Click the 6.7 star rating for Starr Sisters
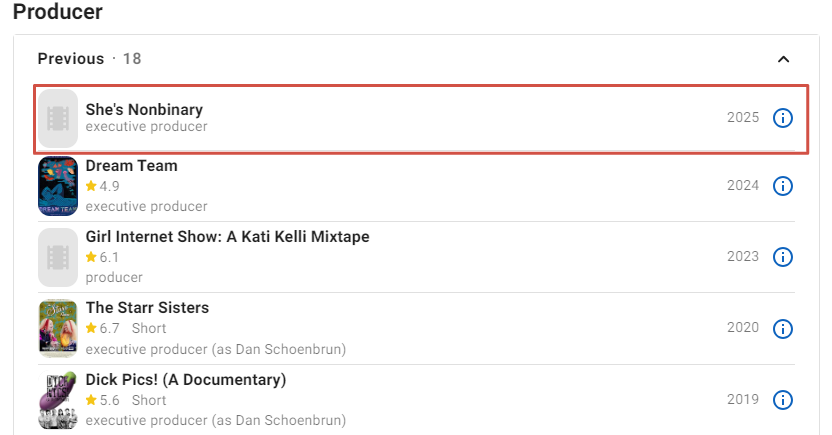 (103, 328)
